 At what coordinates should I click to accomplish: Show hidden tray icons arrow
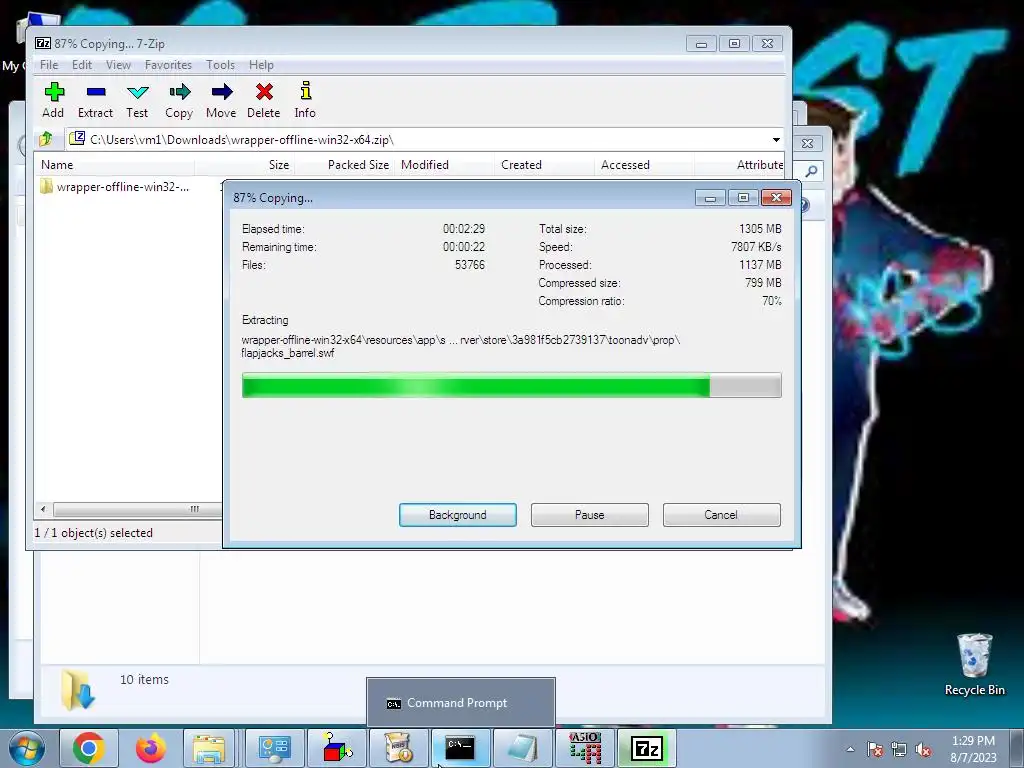pos(850,749)
